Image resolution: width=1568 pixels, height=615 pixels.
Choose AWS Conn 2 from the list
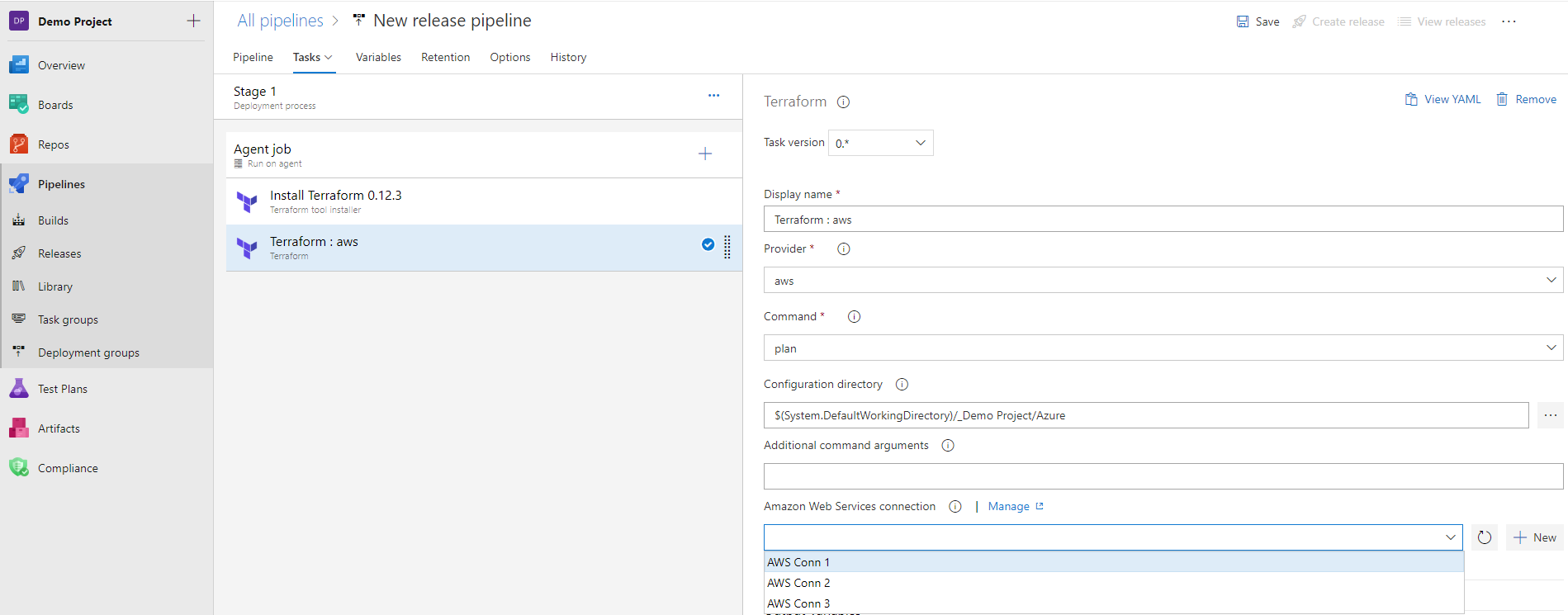(x=1114, y=583)
